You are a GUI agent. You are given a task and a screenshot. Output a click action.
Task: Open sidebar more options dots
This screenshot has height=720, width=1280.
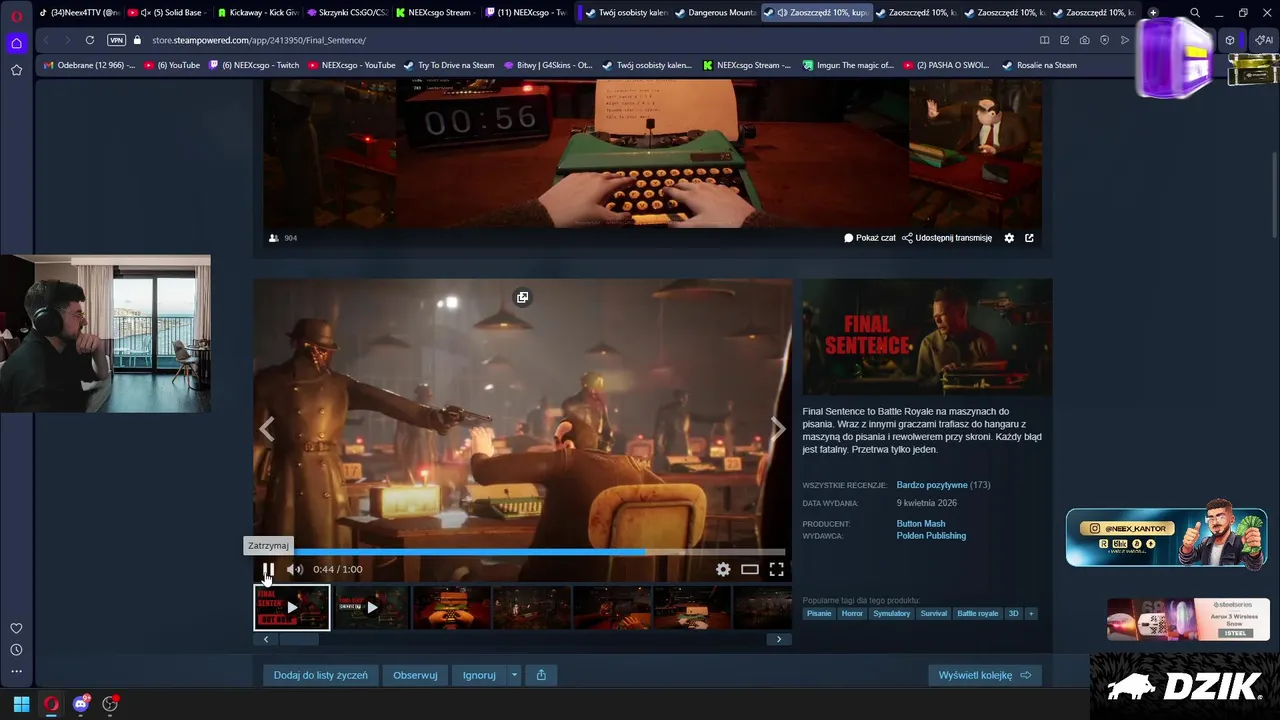[x=16, y=671]
